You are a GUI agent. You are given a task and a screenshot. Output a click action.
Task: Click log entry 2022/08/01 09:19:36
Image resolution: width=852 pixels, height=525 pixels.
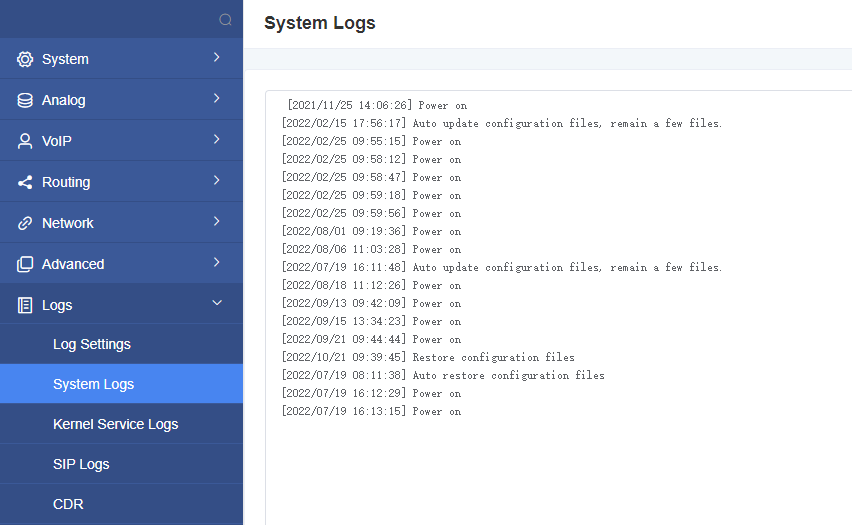[x=371, y=231]
